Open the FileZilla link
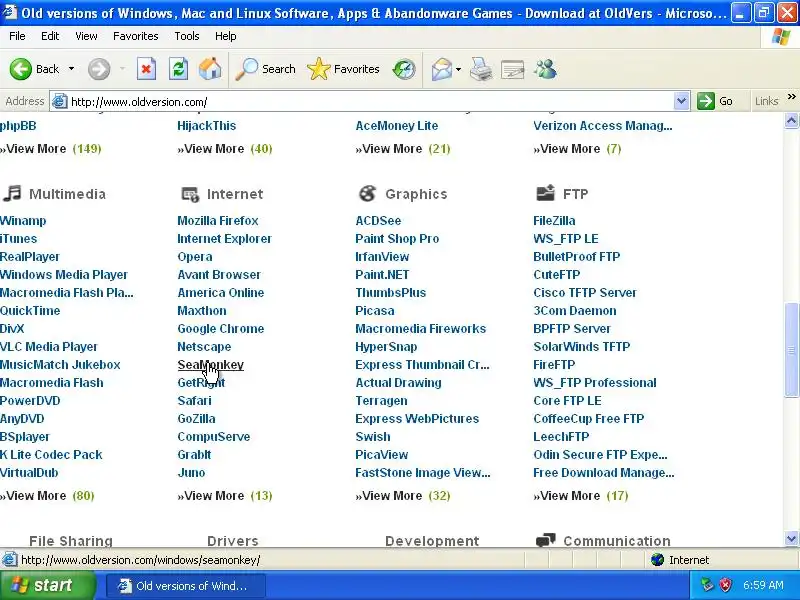Image resolution: width=800 pixels, height=600 pixels. pyautogui.click(x=554, y=221)
